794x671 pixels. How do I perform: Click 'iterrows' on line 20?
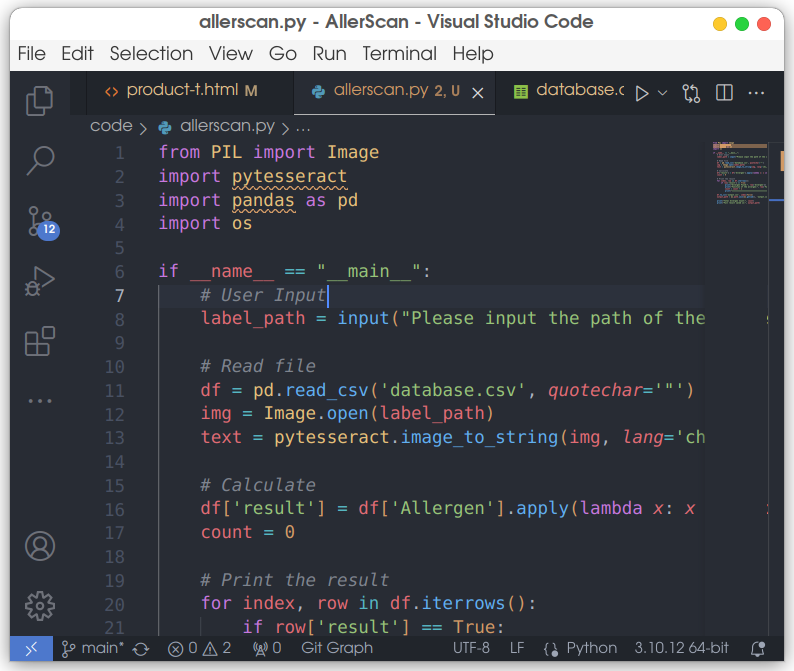click(463, 604)
